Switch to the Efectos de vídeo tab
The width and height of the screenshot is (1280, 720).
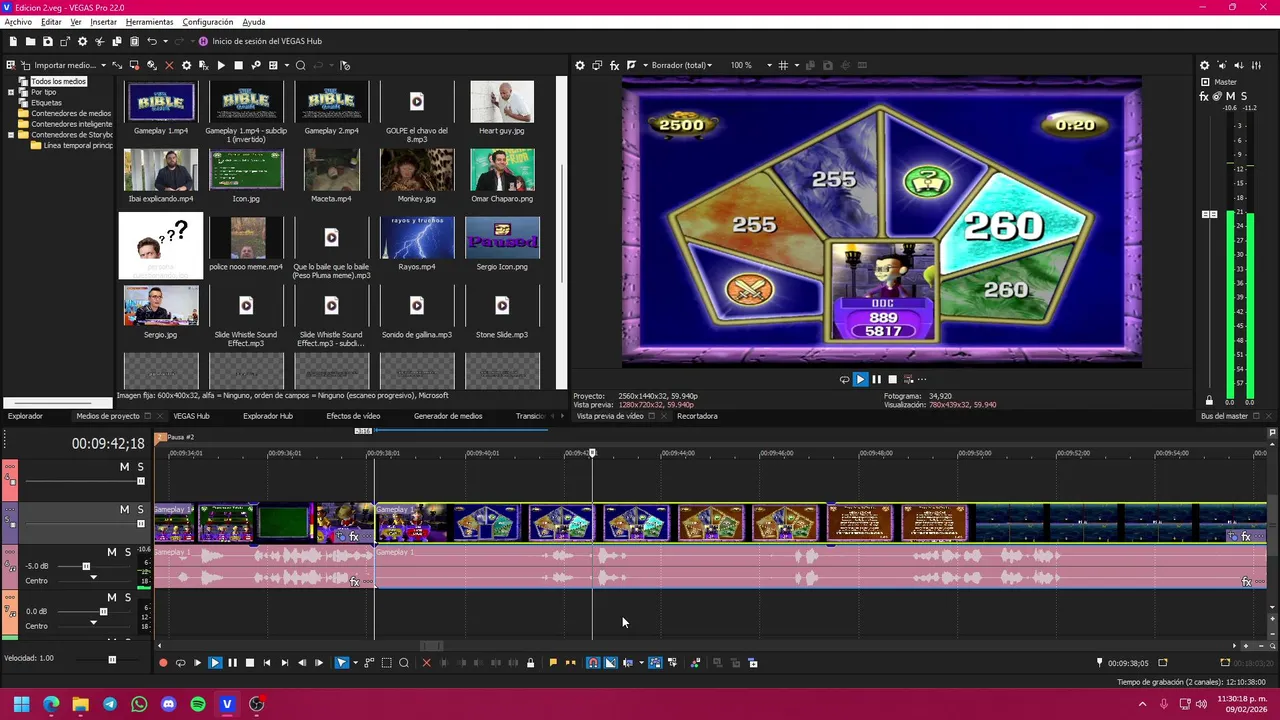click(x=353, y=416)
